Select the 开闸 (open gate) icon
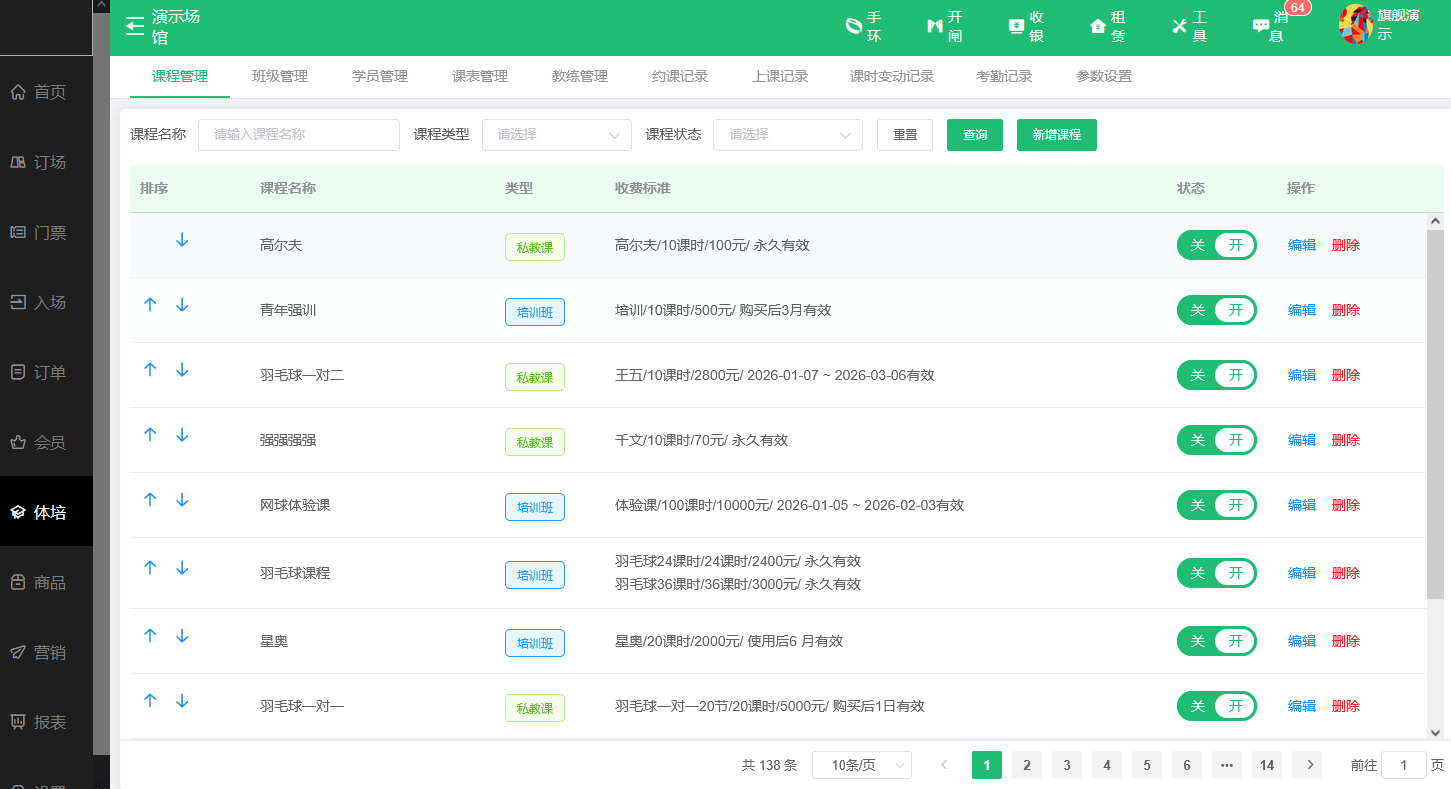Viewport: 1451px width, 789px height. click(x=943, y=27)
